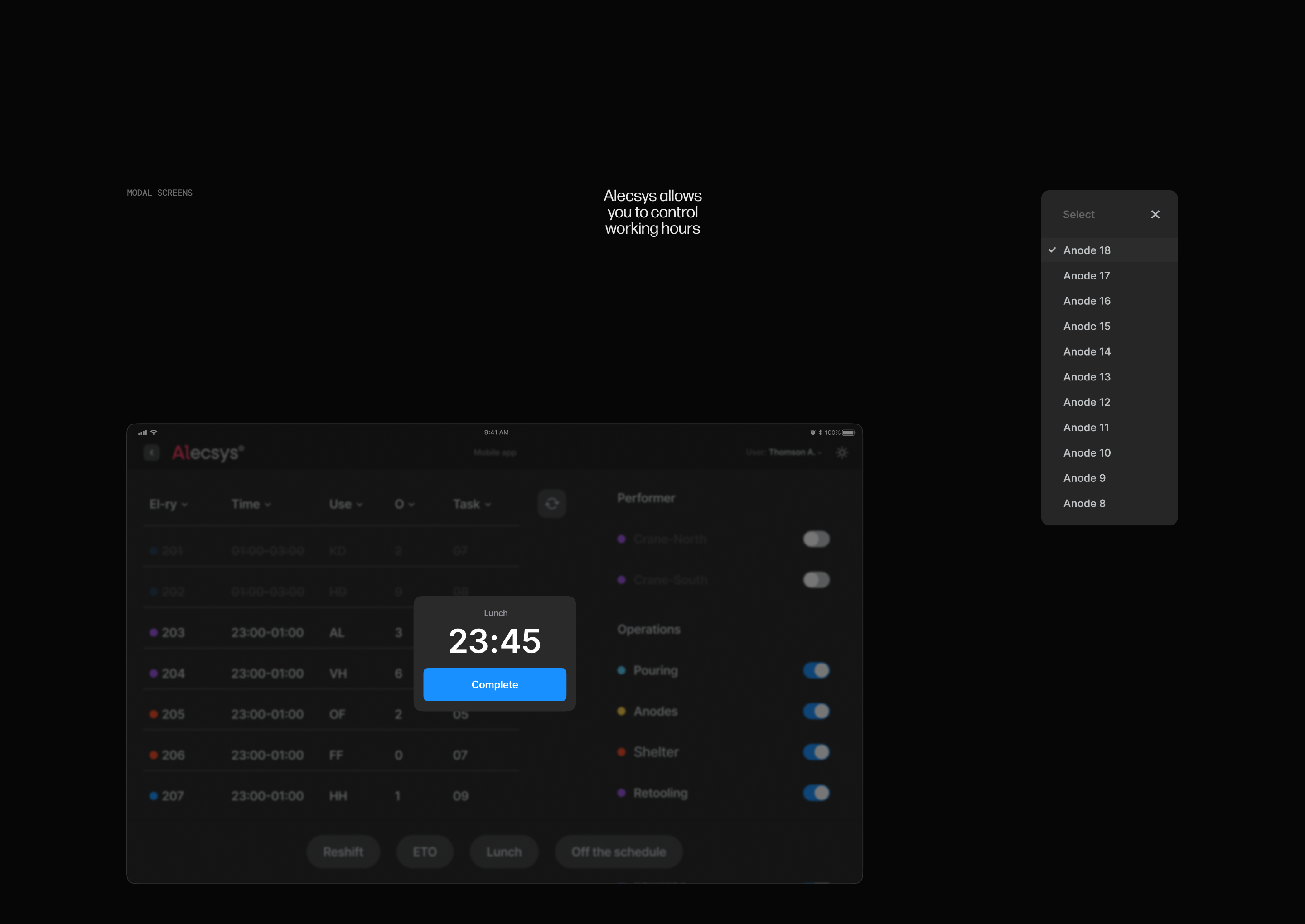Open the Time column filter dropdown
Image resolution: width=1305 pixels, height=924 pixels.
(x=251, y=504)
